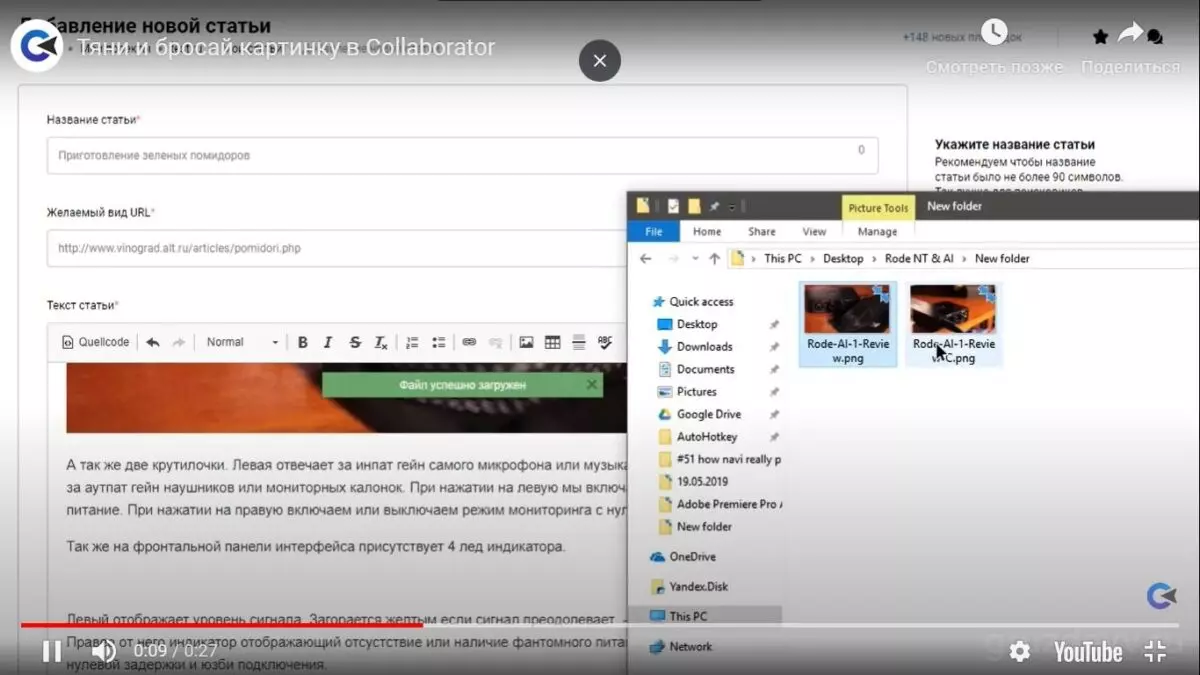The image size is (1200, 675).
Task: Dismiss the green file uploaded notification
Action: tap(592, 384)
